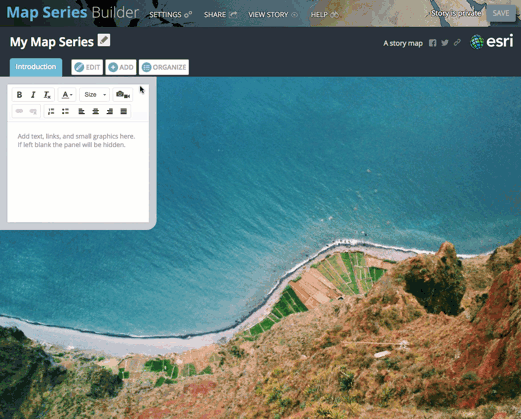Image resolution: width=521 pixels, height=419 pixels.
Task: Click the insert link icon
Action: pos(19,111)
